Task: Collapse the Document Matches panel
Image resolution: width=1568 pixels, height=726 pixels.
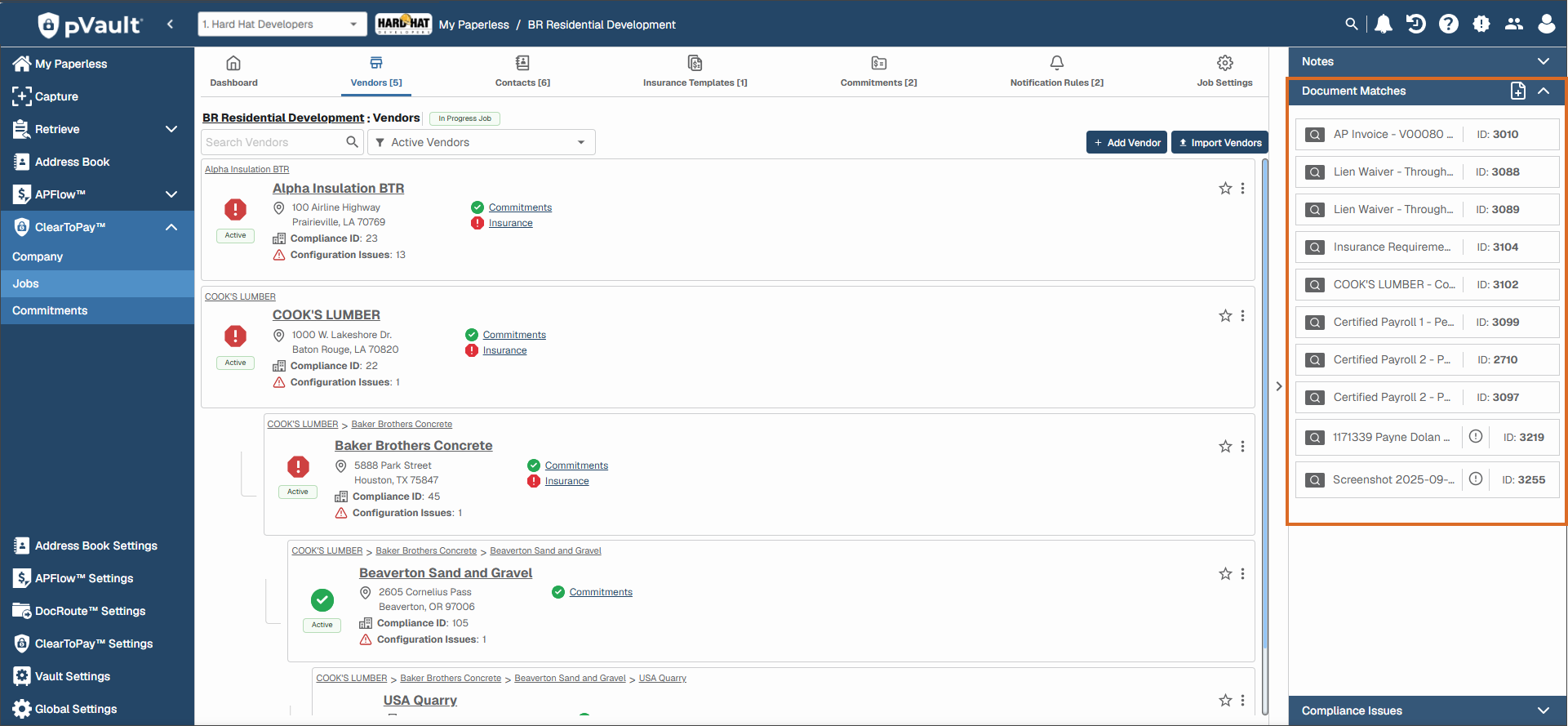Action: click(x=1544, y=91)
